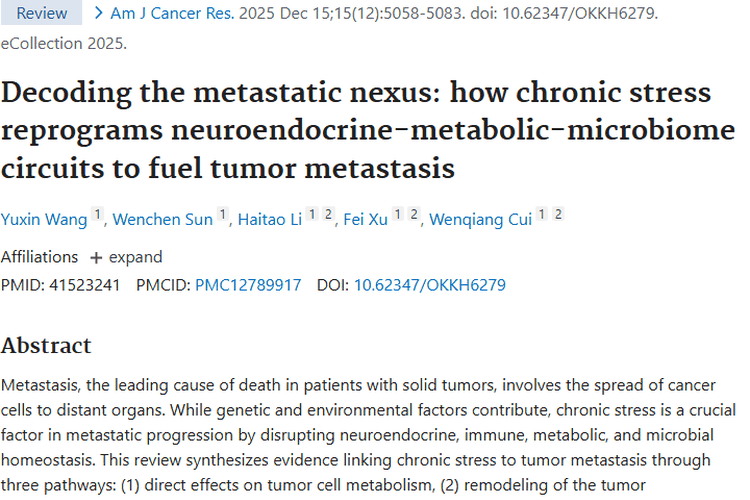Click affiliation superscript 2 after Haitao Li
Image resolution: width=750 pixels, height=500 pixels.
pyautogui.click(x=327, y=215)
